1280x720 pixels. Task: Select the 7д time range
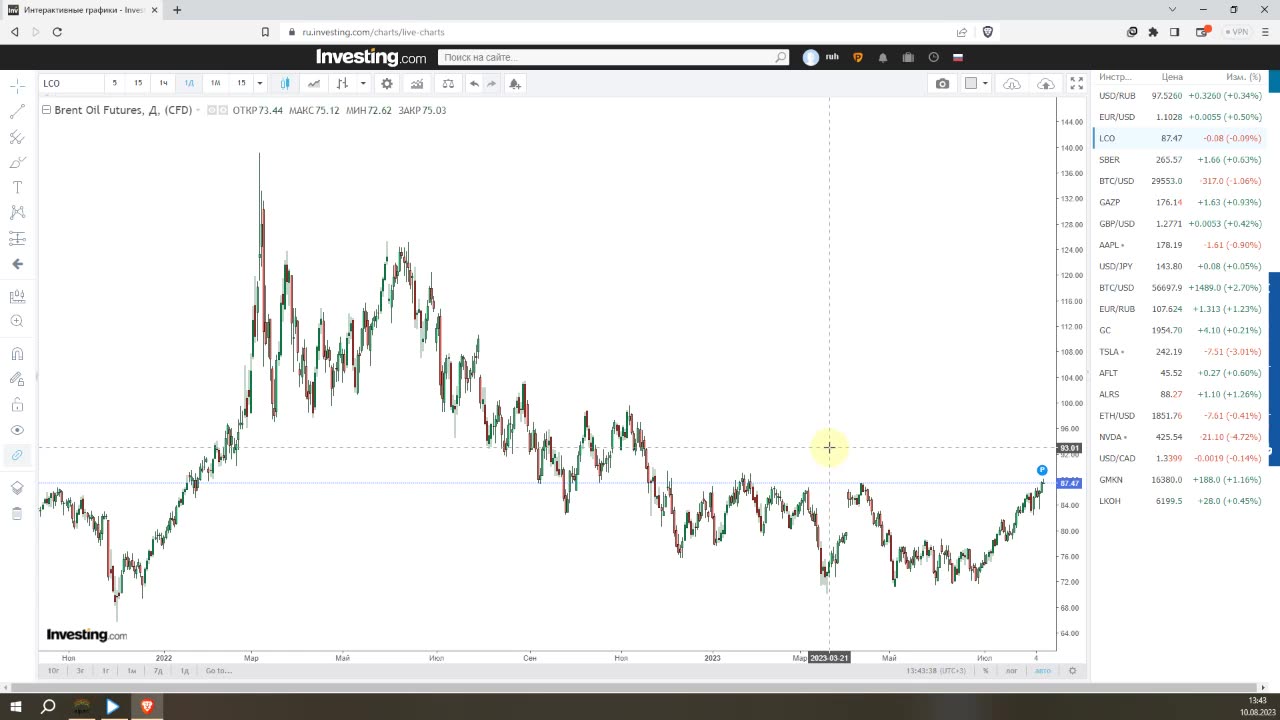coord(158,670)
